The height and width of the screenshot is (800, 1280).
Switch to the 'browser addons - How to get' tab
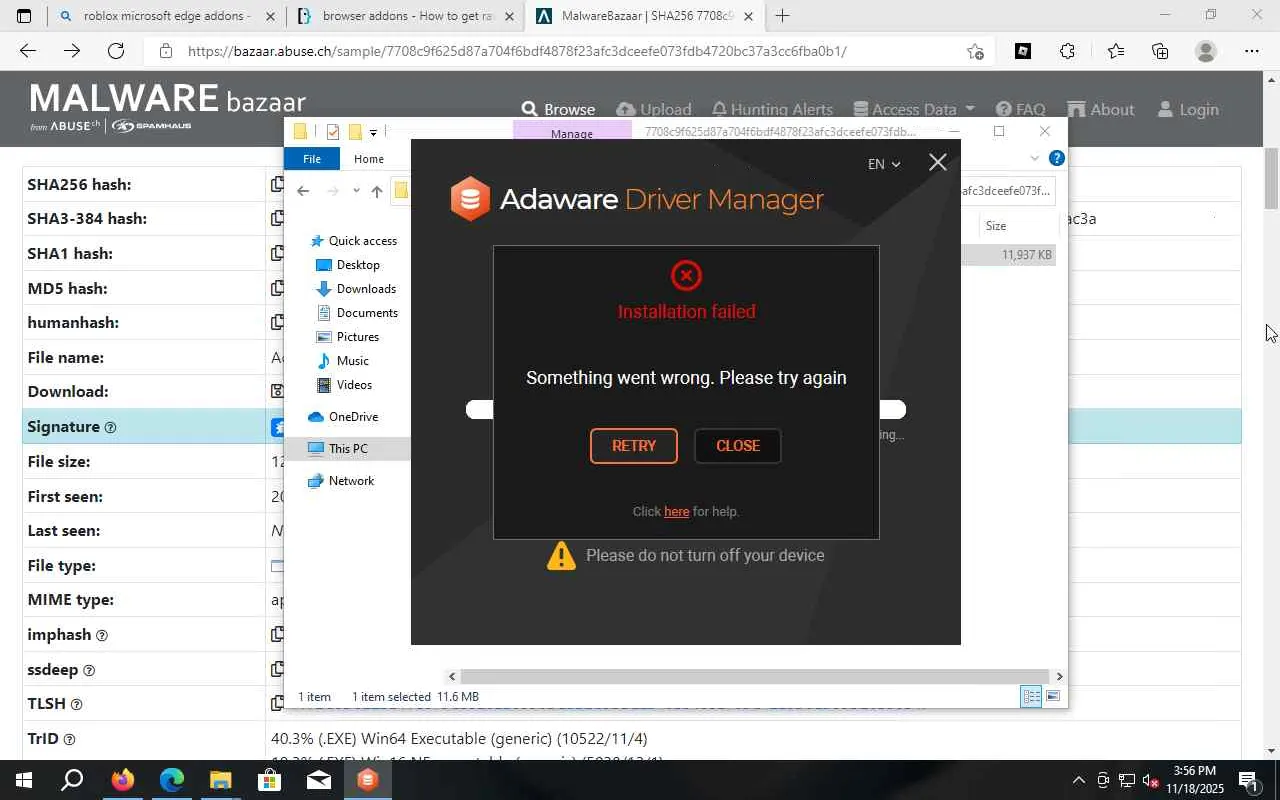click(x=407, y=16)
